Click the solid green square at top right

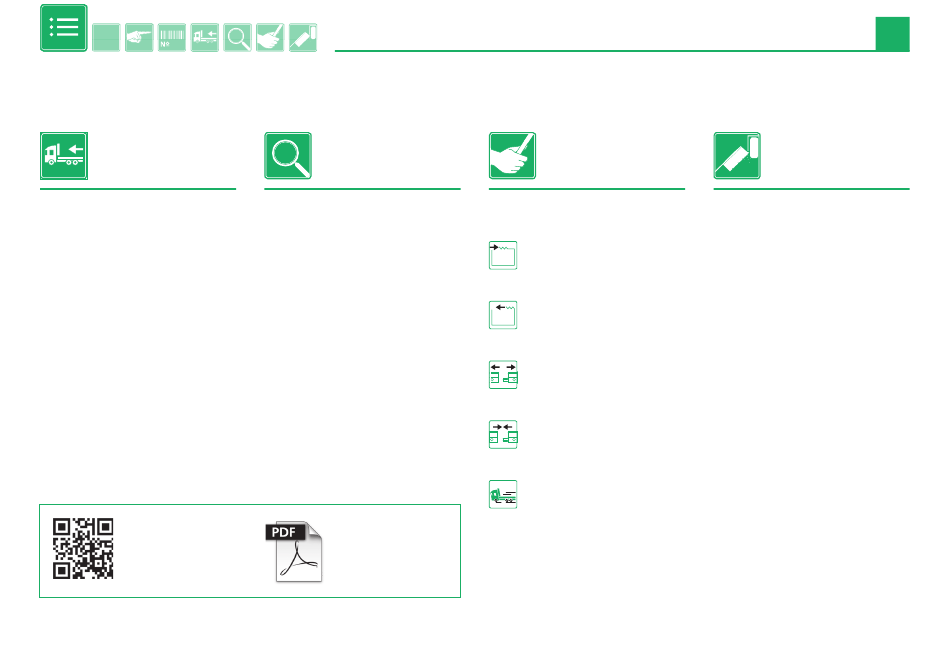pyautogui.click(x=892, y=34)
